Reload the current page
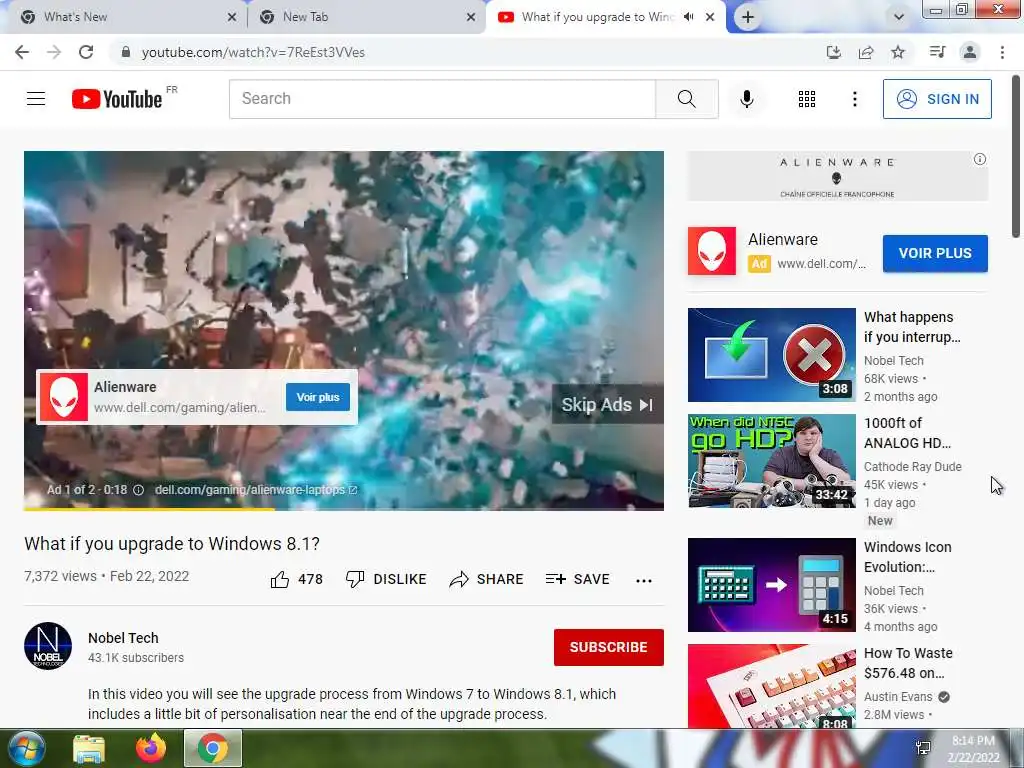The width and height of the screenshot is (1024, 768). coord(86,52)
